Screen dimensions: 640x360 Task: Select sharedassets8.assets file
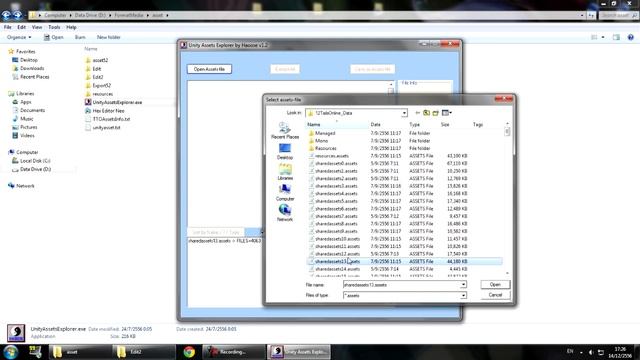336,224
